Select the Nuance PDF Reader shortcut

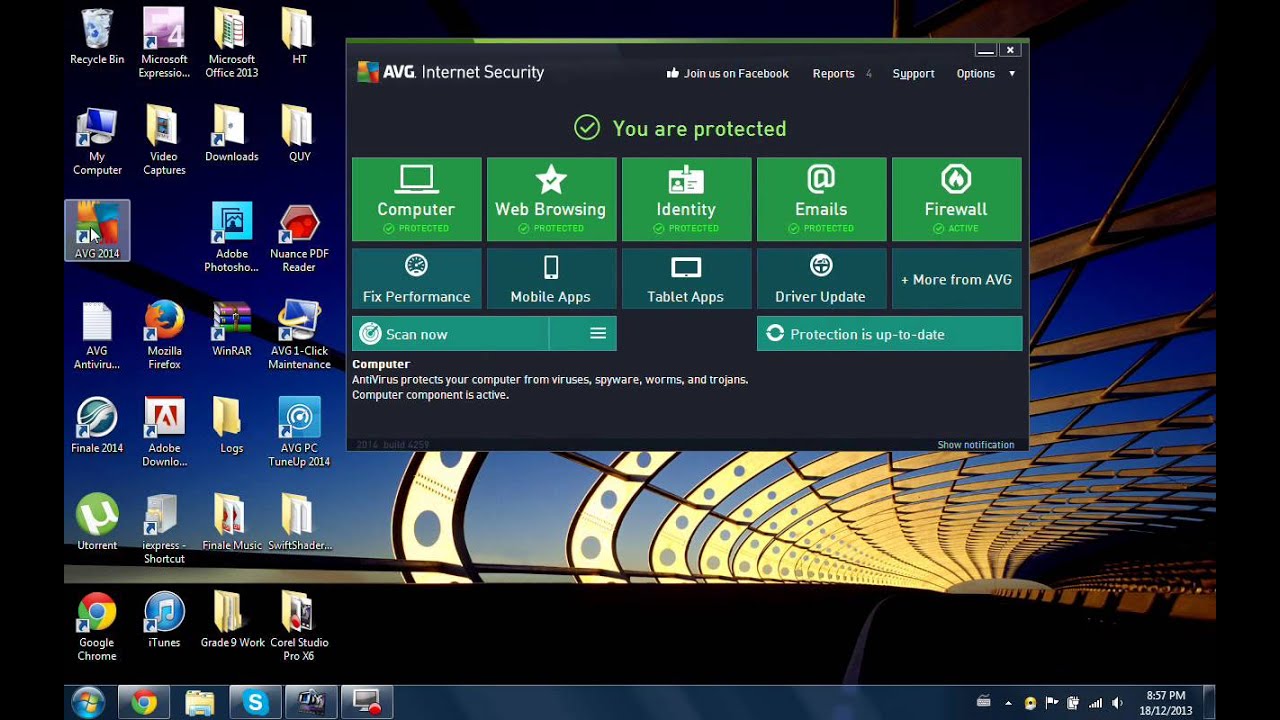[299, 238]
